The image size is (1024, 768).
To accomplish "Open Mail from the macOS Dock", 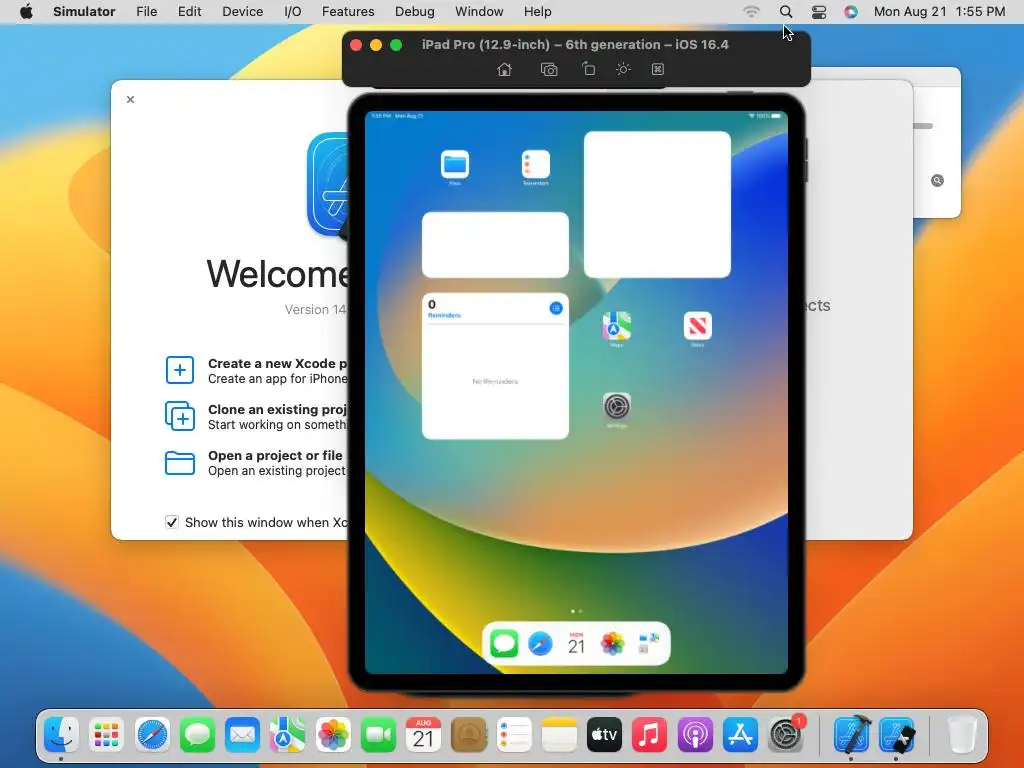I will [x=242, y=735].
